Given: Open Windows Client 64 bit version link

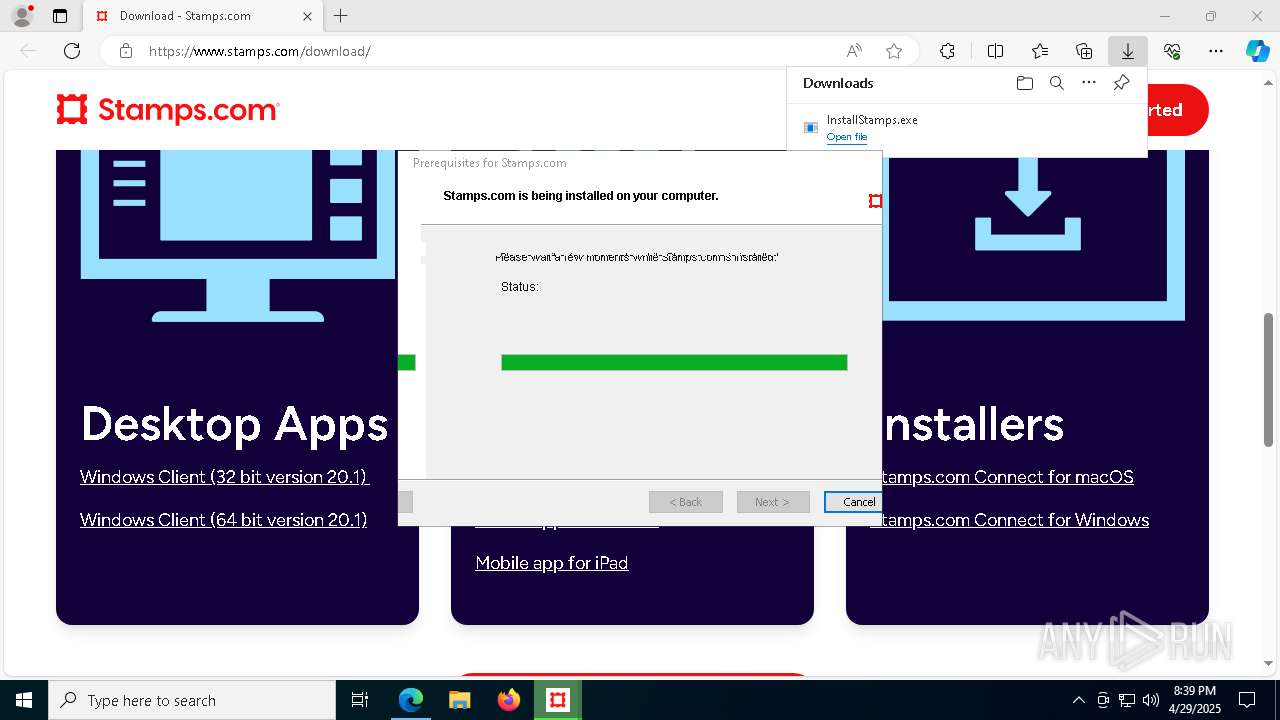Looking at the screenshot, I should pos(224,520).
